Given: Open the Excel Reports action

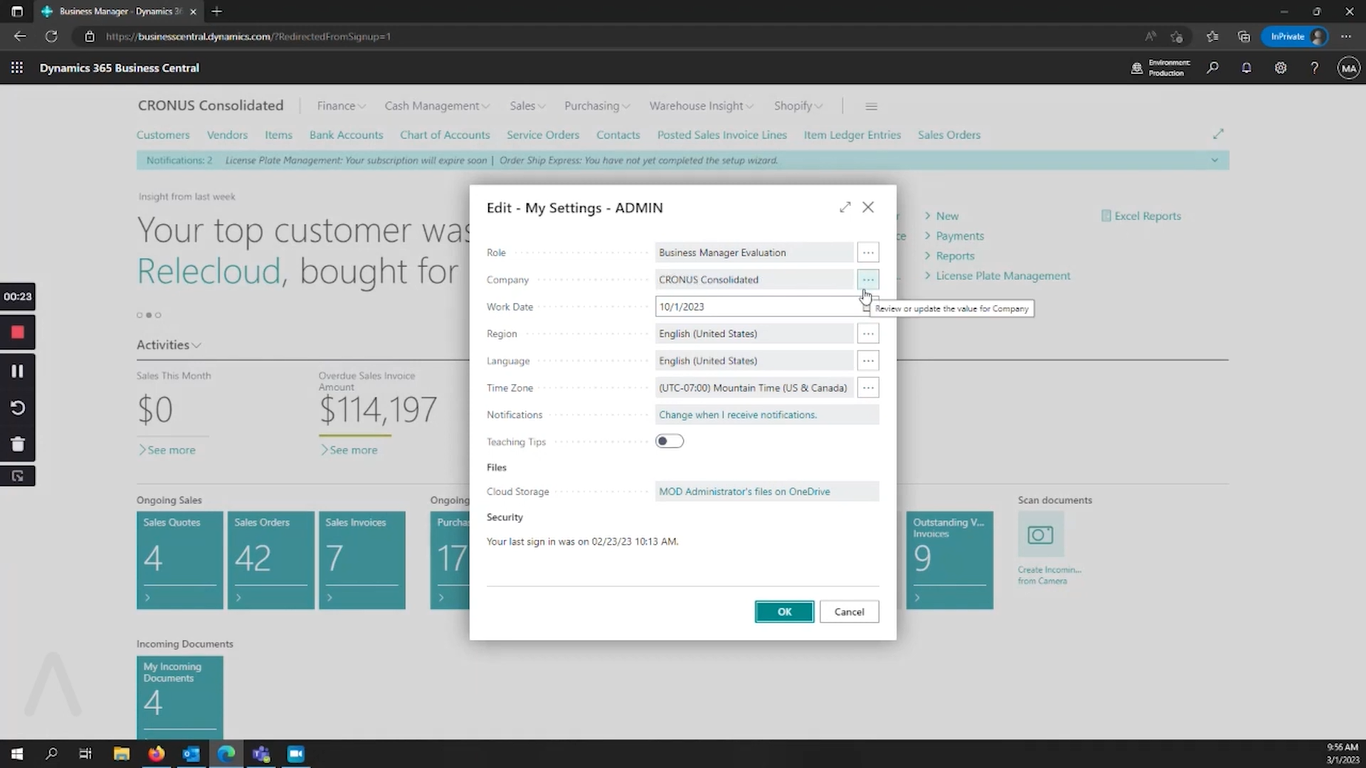Looking at the screenshot, I should (x=1141, y=216).
